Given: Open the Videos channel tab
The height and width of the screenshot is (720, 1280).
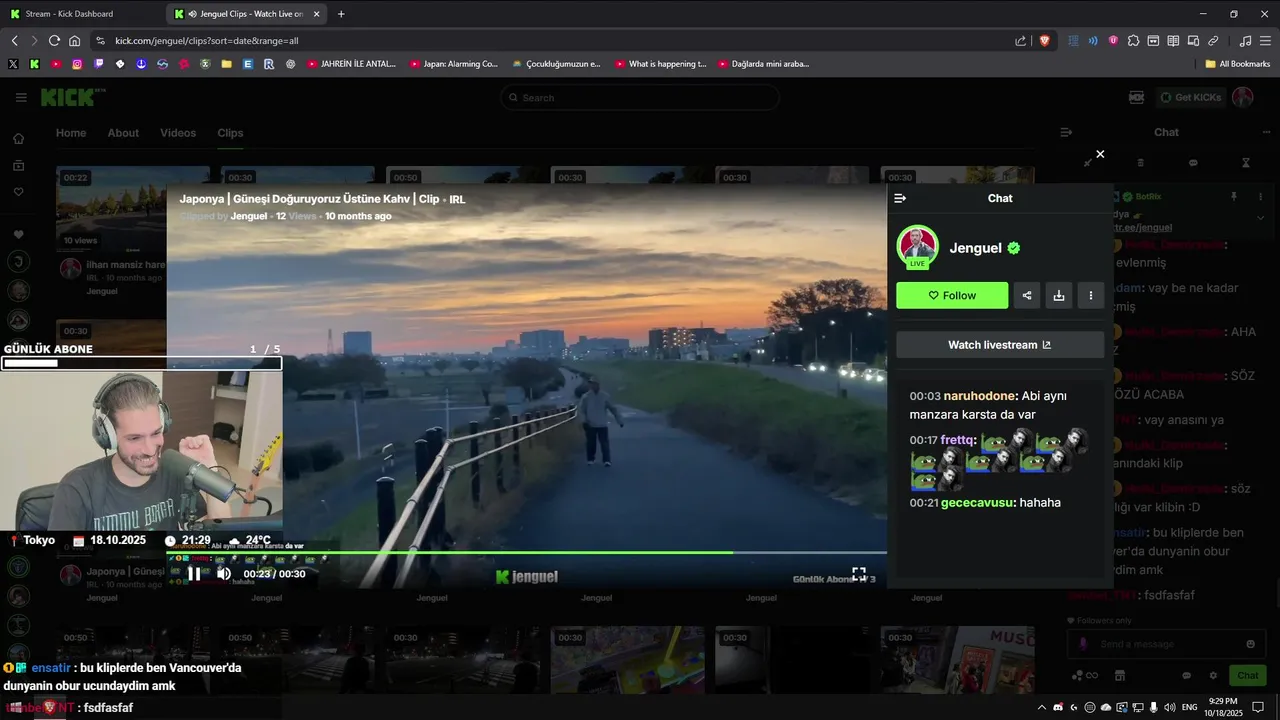Looking at the screenshot, I should click(x=178, y=133).
